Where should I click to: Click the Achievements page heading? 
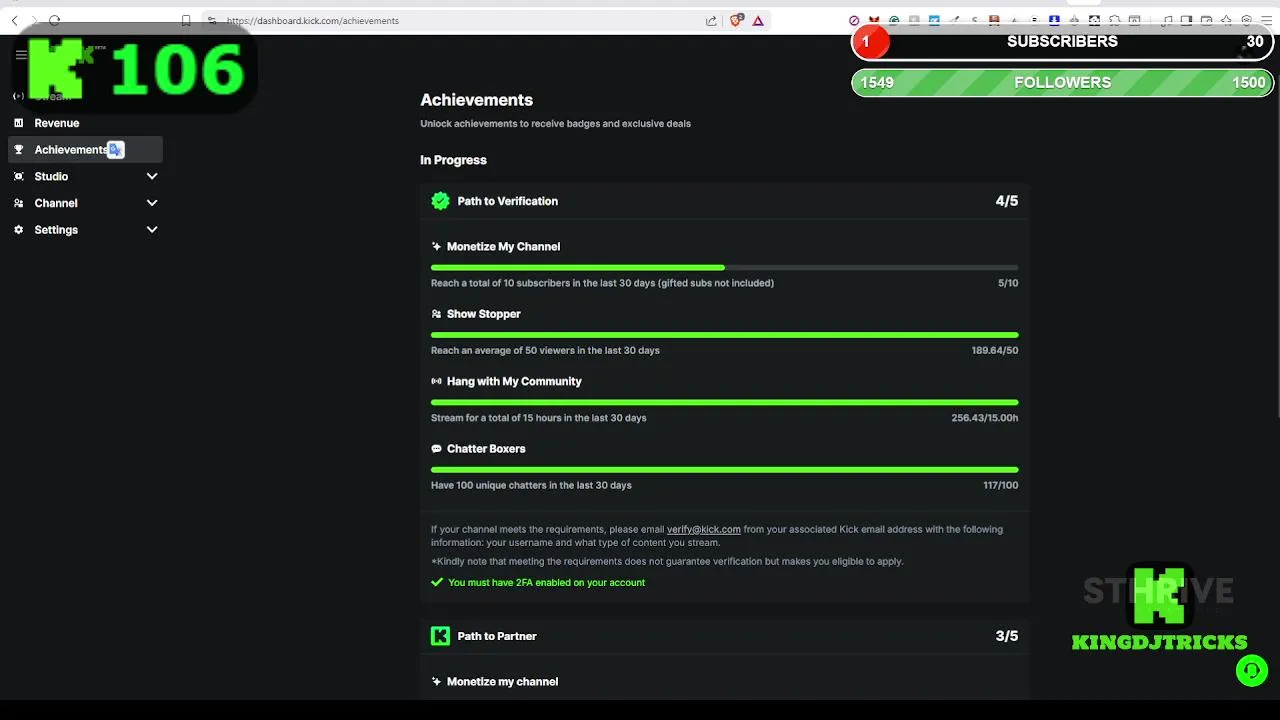click(476, 100)
